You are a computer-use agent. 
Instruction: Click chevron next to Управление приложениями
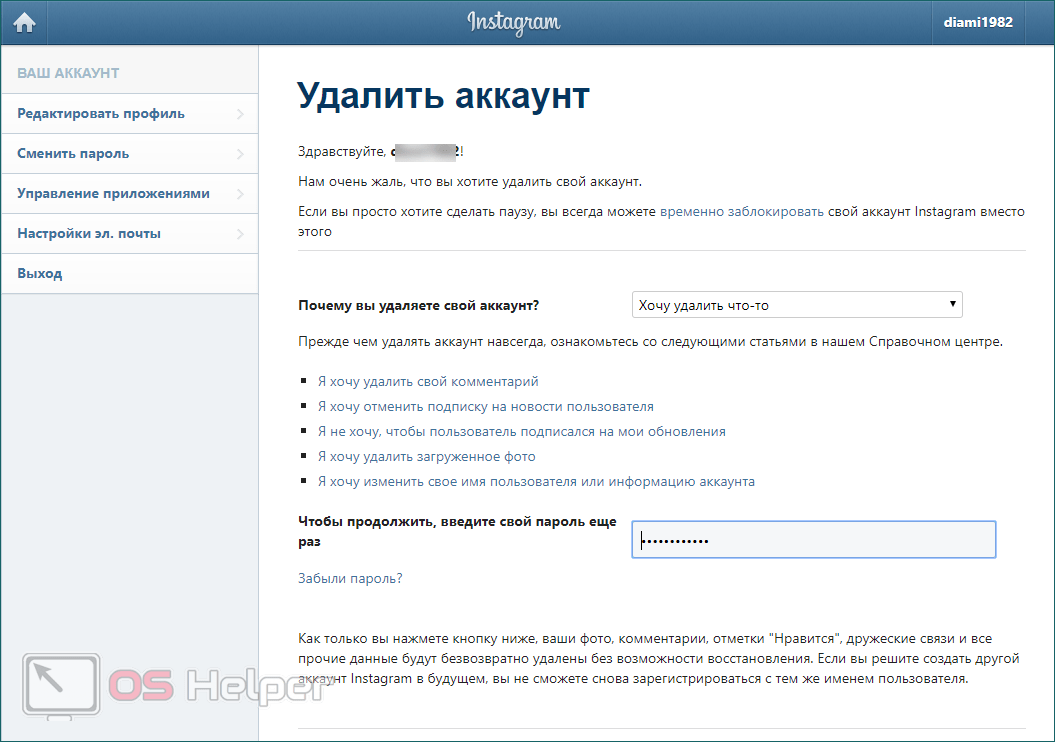[x=240, y=194]
